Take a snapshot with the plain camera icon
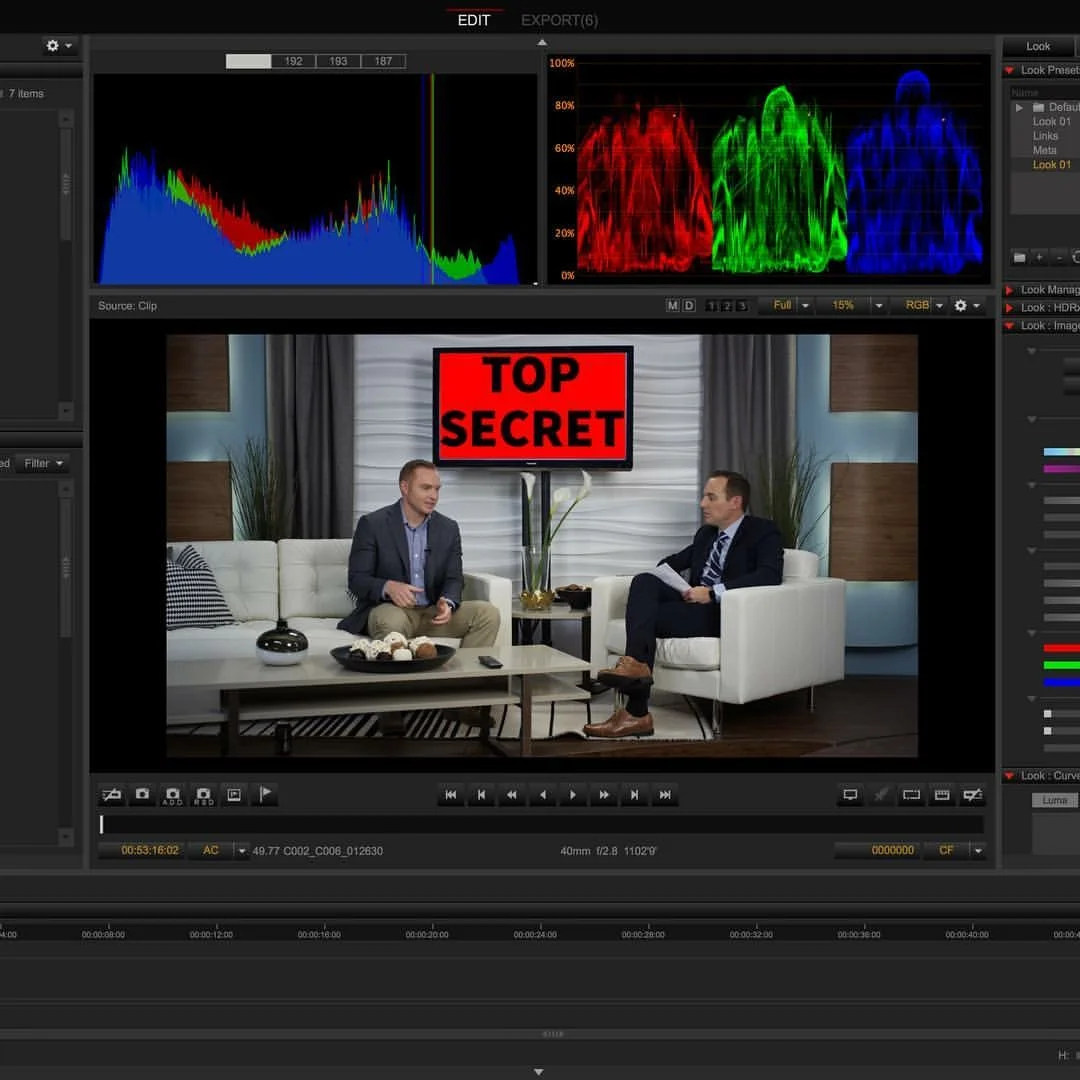This screenshot has width=1080, height=1080. 142,795
